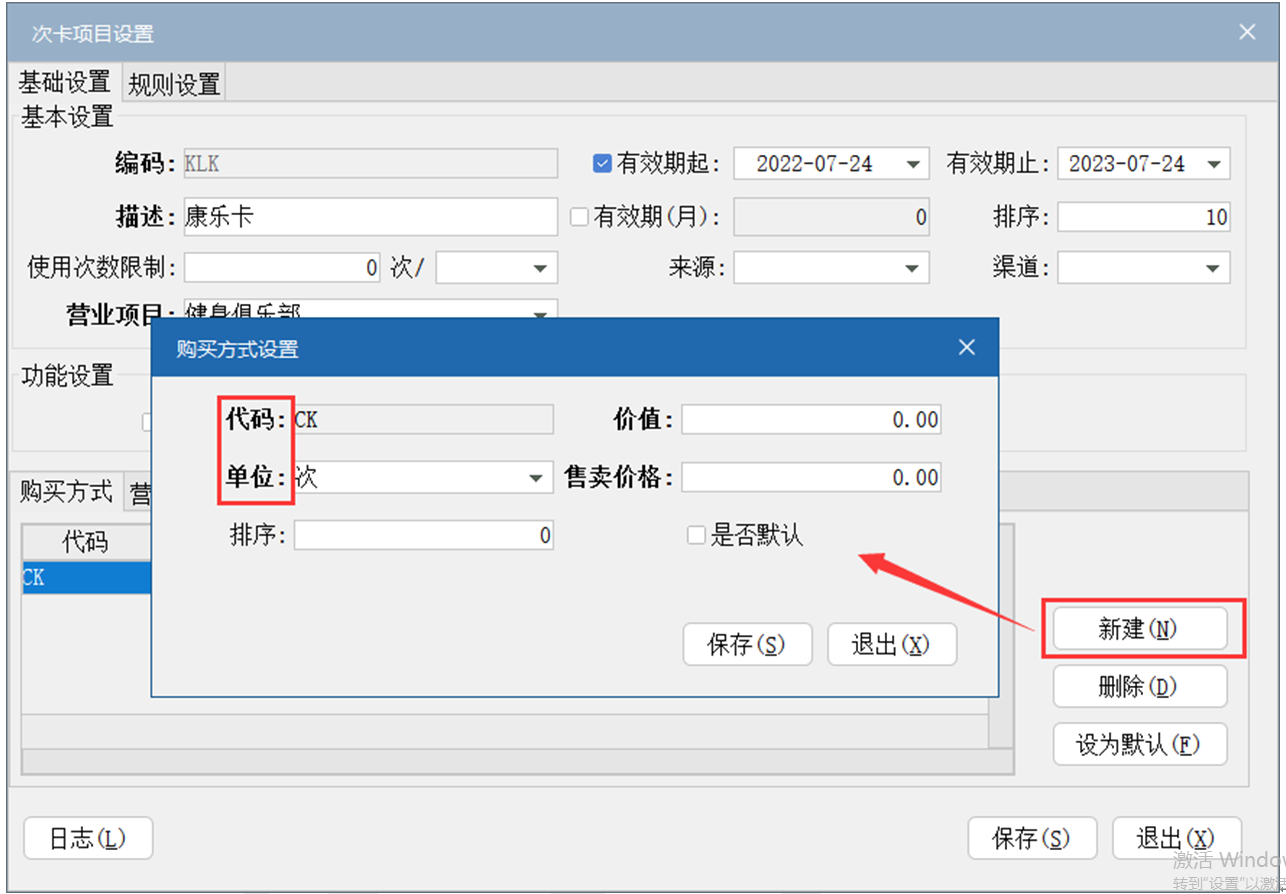This screenshot has height=894, width=1286.
Task: Click the 删除(D) button
Action: tap(1140, 687)
